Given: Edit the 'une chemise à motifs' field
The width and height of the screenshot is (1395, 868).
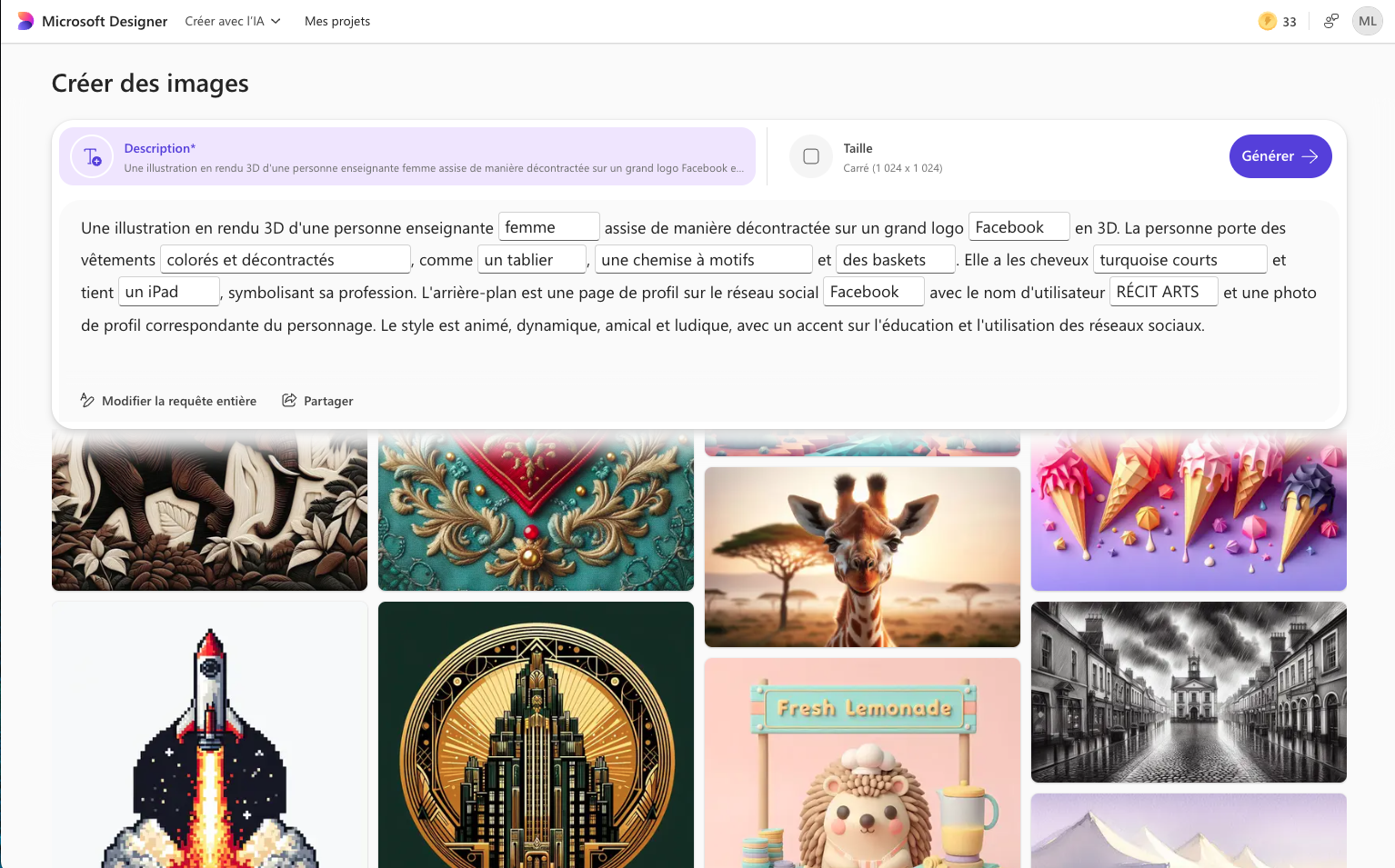Looking at the screenshot, I should 703,260.
